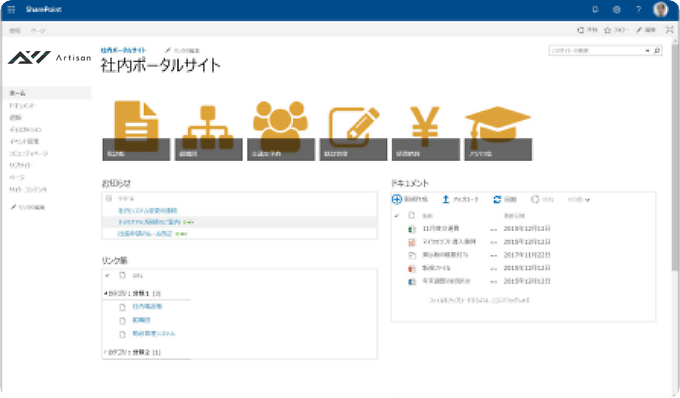Open the 11月度交通費 document
This screenshot has height=398, width=680.
(x=441, y=228)
